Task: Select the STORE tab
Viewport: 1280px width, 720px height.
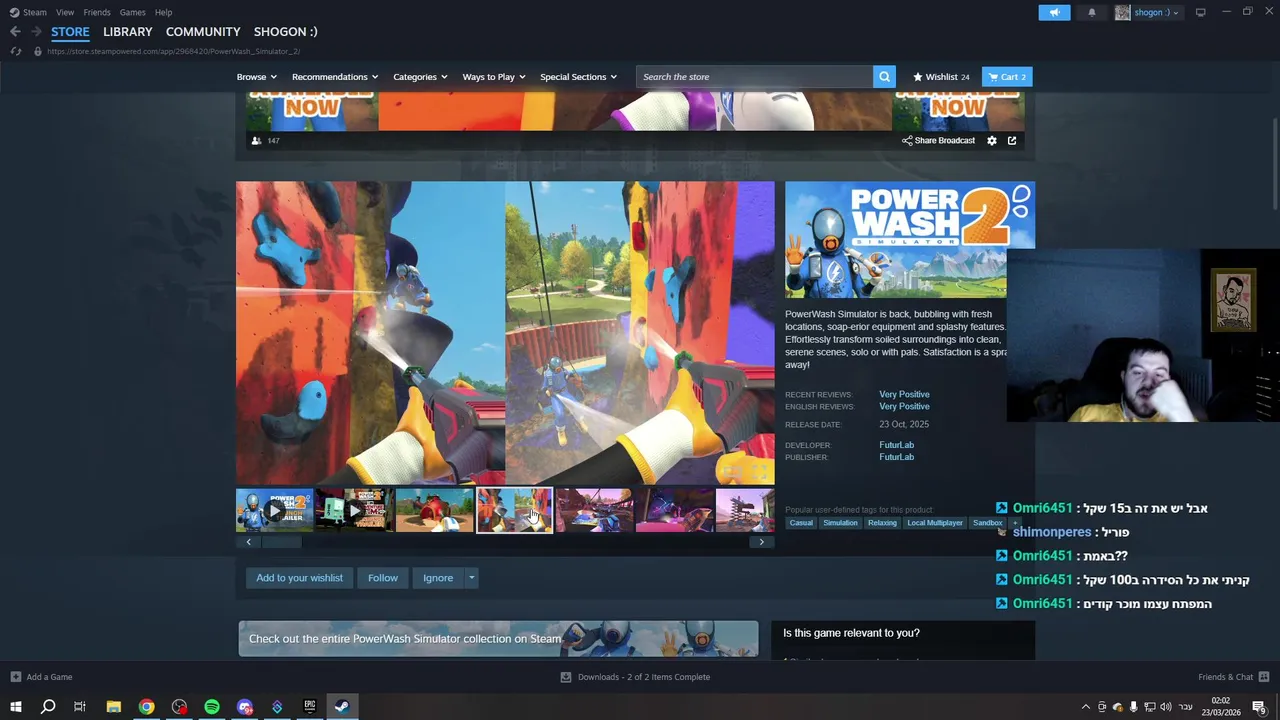Action: (x=70, y=32)
